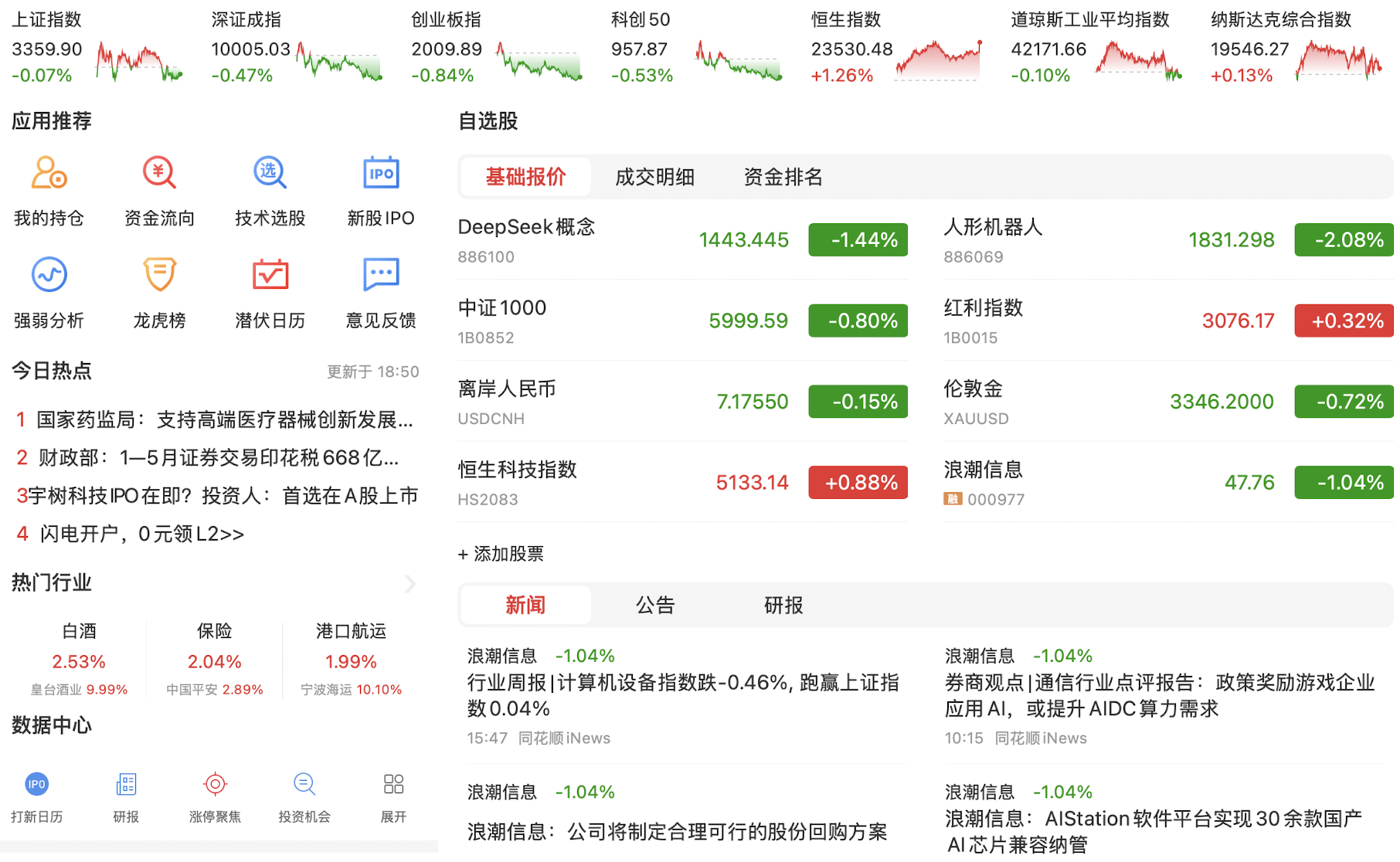Read hot topic 3 about 宇树科技IPO

point(216,496)
